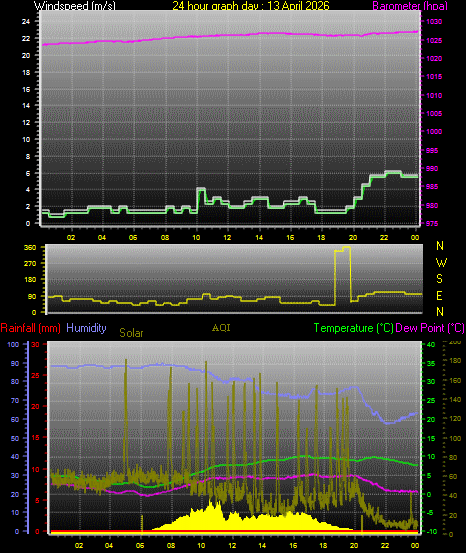The image size is (466, 553).
Task: Click the red 30 on rainfall axis
Action: coord(36,344)
